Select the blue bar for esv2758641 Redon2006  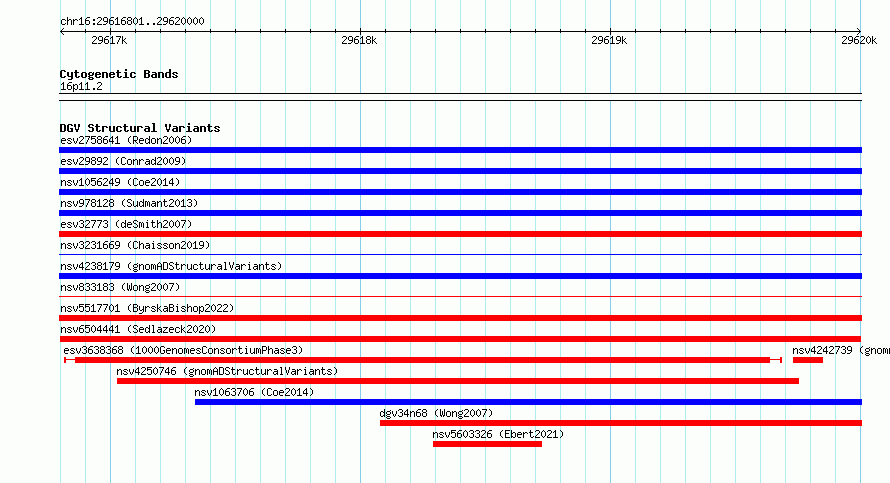click(460, 150)
